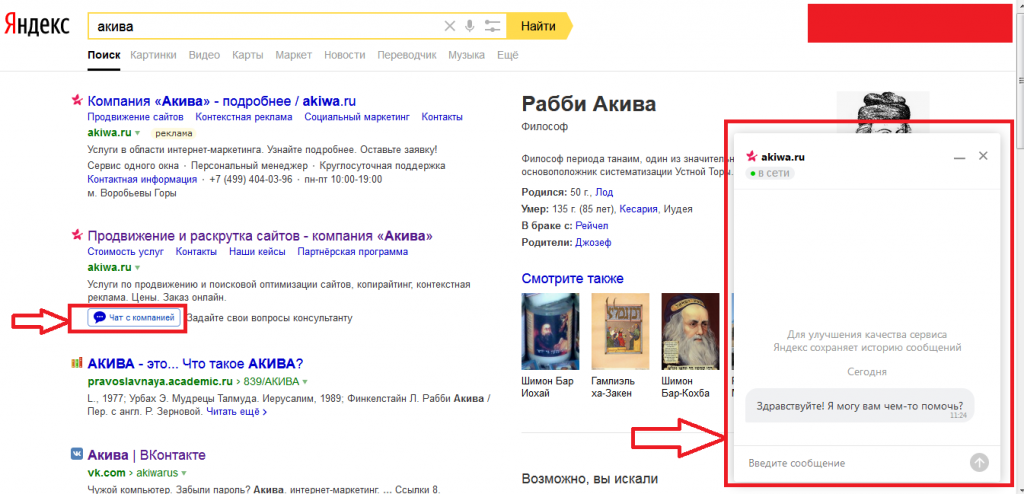Click the Чат с компанией button
This screenshot has width=1024, height=494.
(134, 318)
